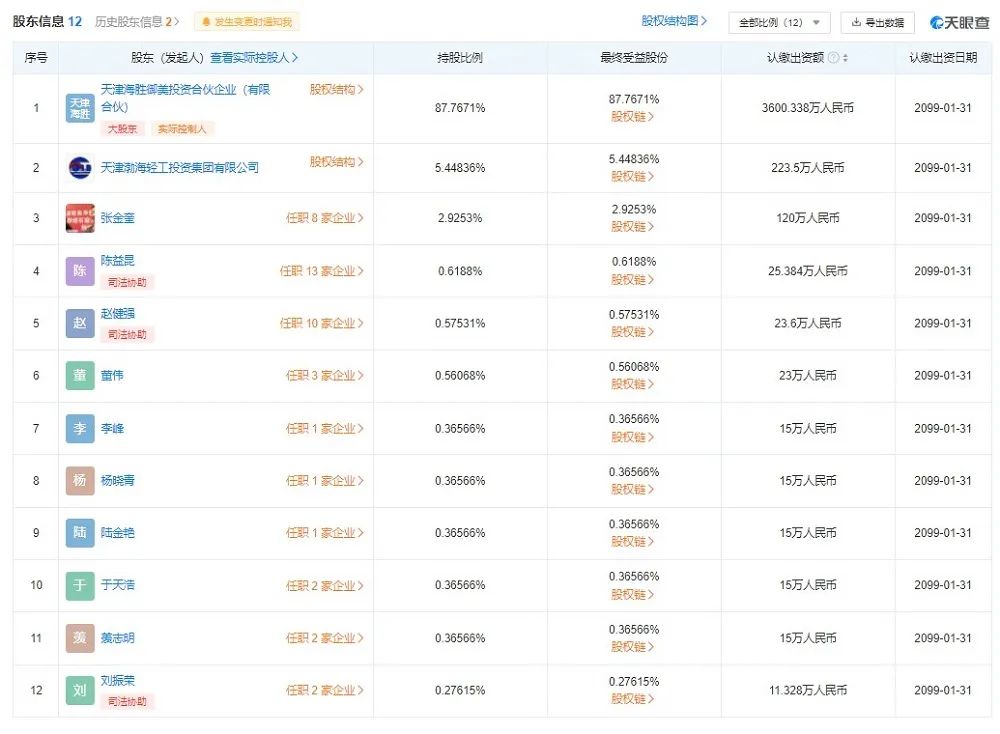Open 历史股东信息 2 tab
The width and height of the screenshot is (1000, 734).
136,22
